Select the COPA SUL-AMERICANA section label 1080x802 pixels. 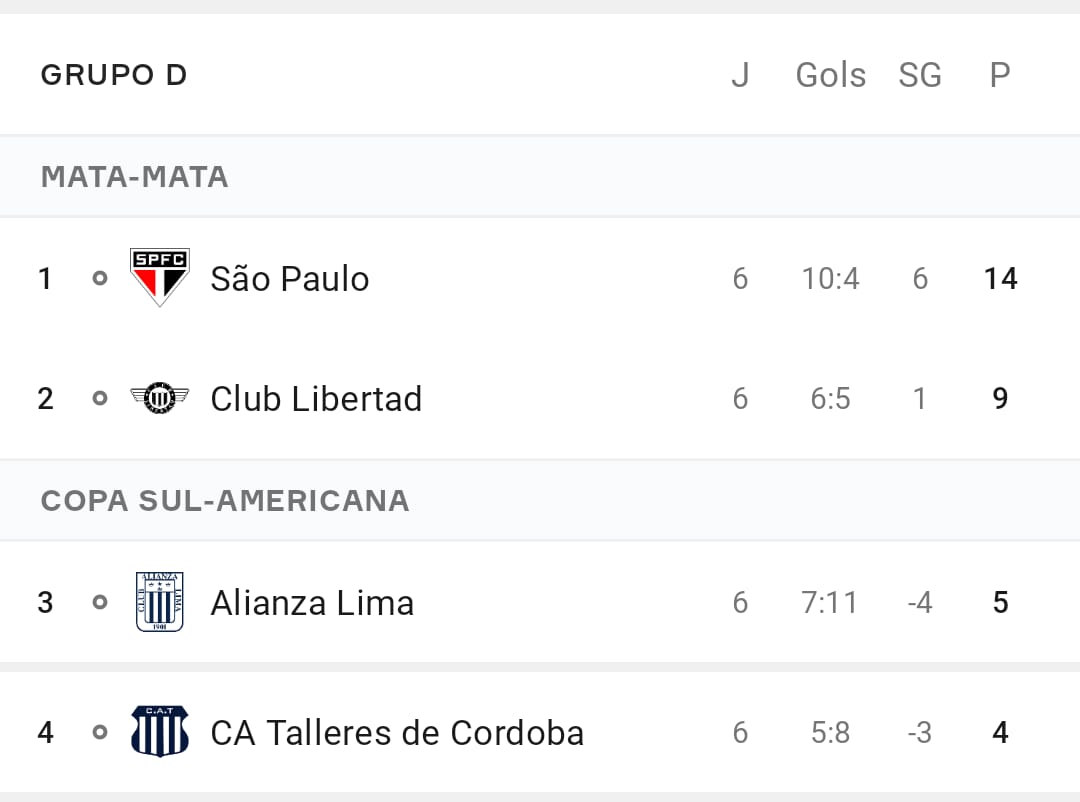tap(225, 501)
